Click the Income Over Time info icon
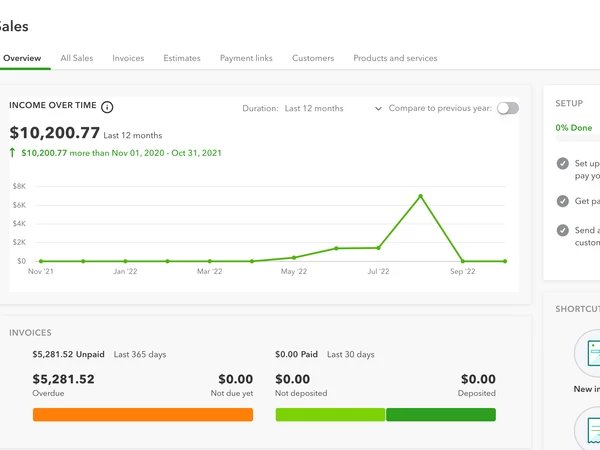 point(107,107)
